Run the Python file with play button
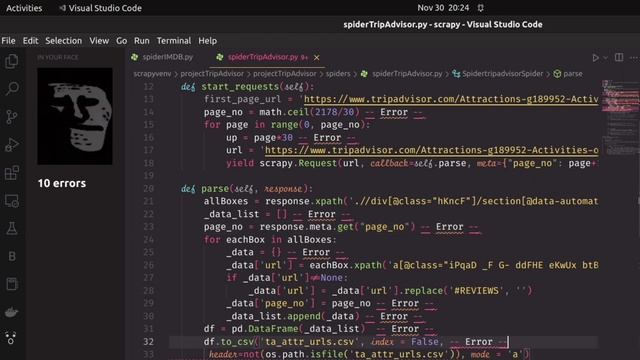Image resolution: width=640 pixels, height=360 pixels. pyautogui.click(x=596, y=58)
